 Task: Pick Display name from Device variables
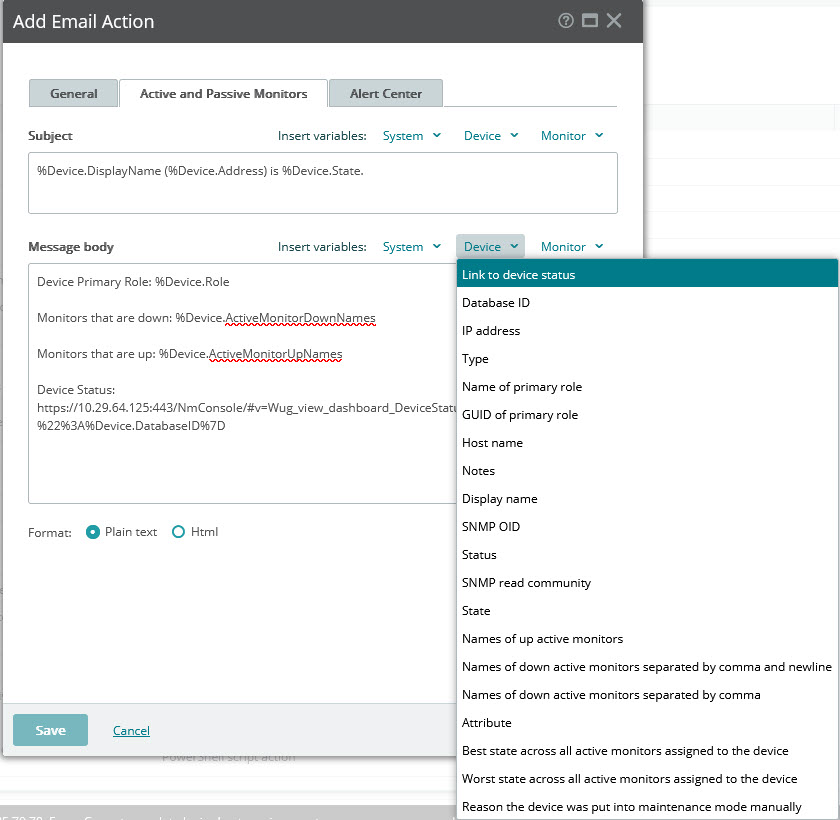(x=647, y=499)
